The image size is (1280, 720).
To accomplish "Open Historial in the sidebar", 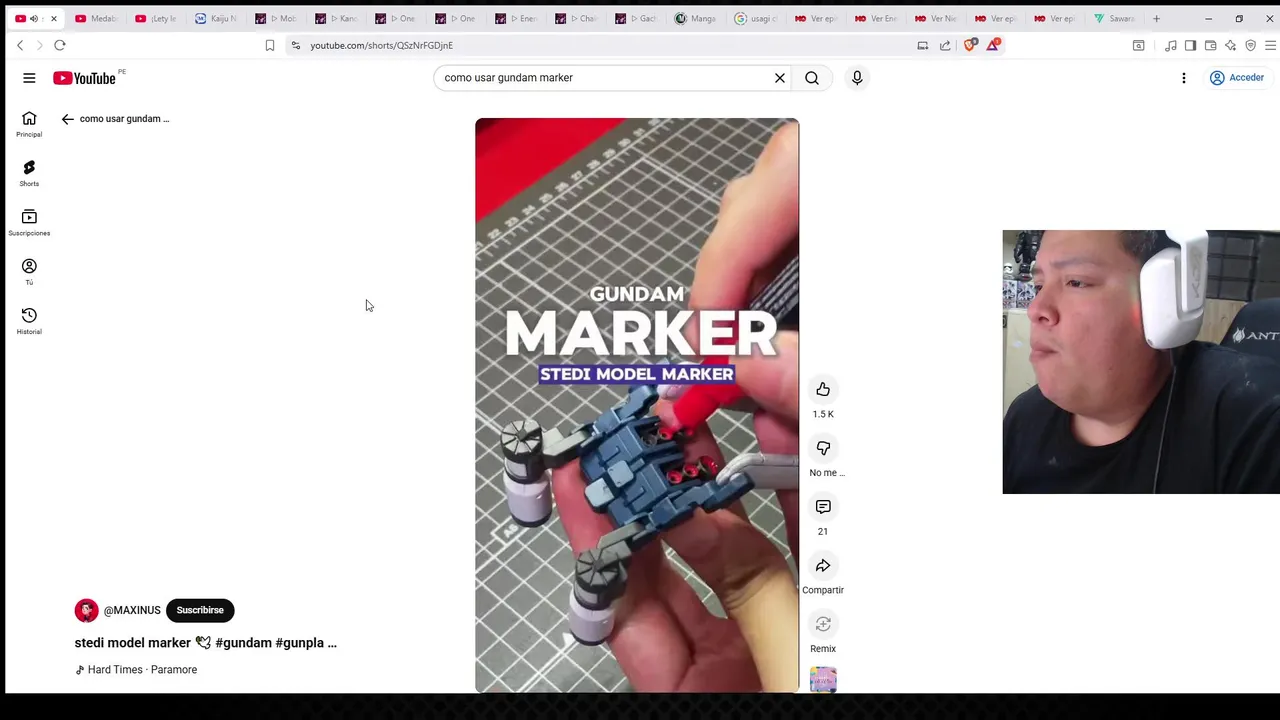I will [x=29, y=320].
